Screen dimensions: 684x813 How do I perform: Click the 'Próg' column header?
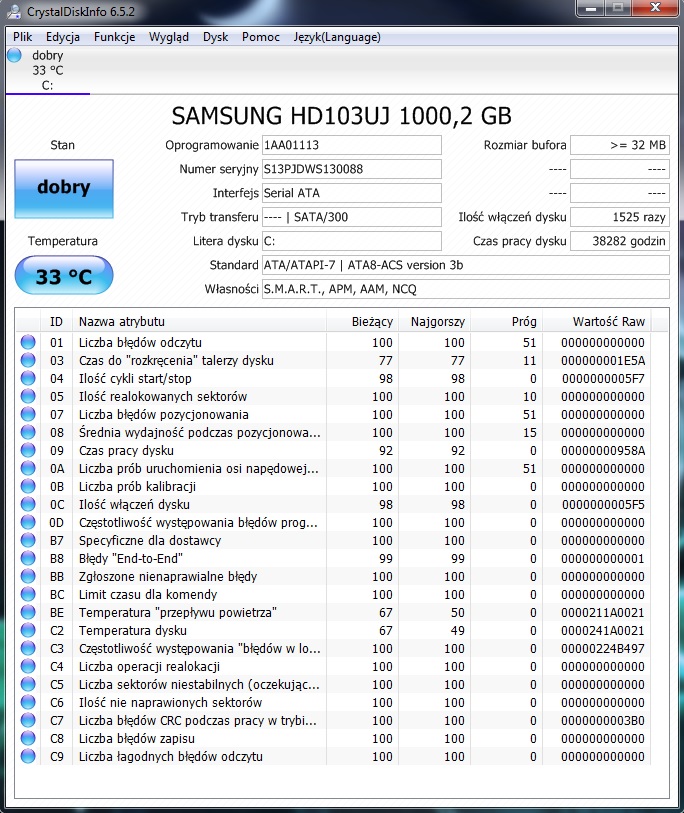pos(506,321)
